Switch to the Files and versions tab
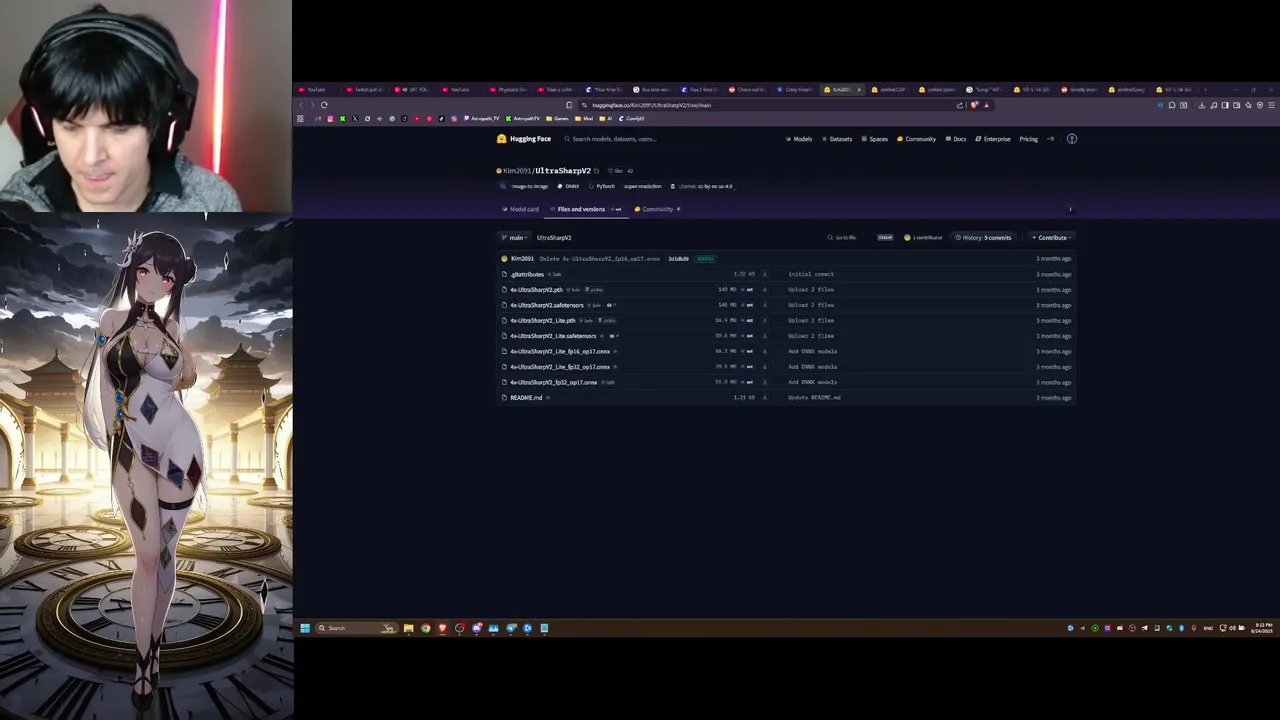The height and width of the screenshot is (720, 1280). pyautogui.click(x=585, y=209)
